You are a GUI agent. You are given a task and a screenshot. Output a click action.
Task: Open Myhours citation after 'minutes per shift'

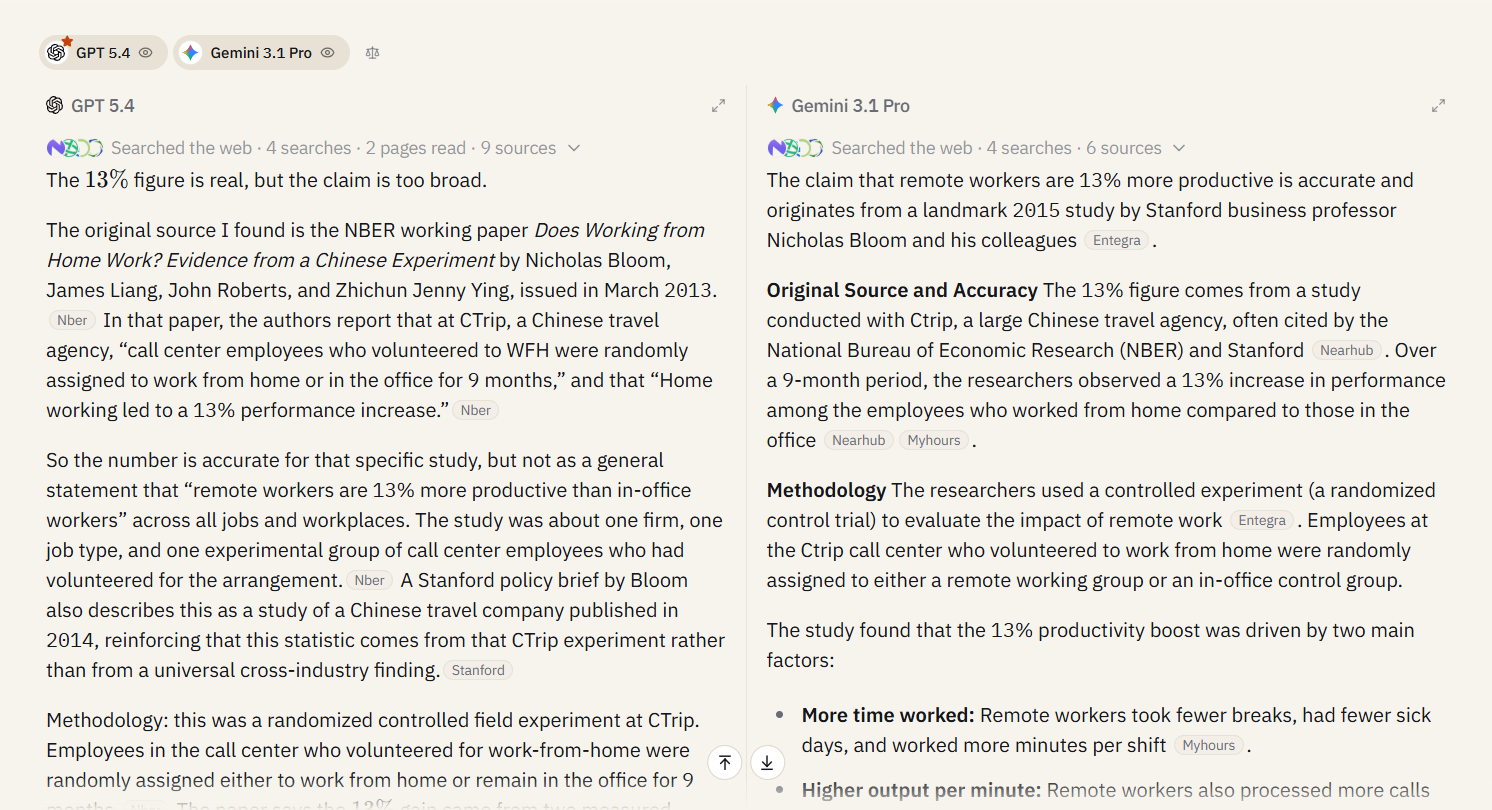tap(1209, 746)
